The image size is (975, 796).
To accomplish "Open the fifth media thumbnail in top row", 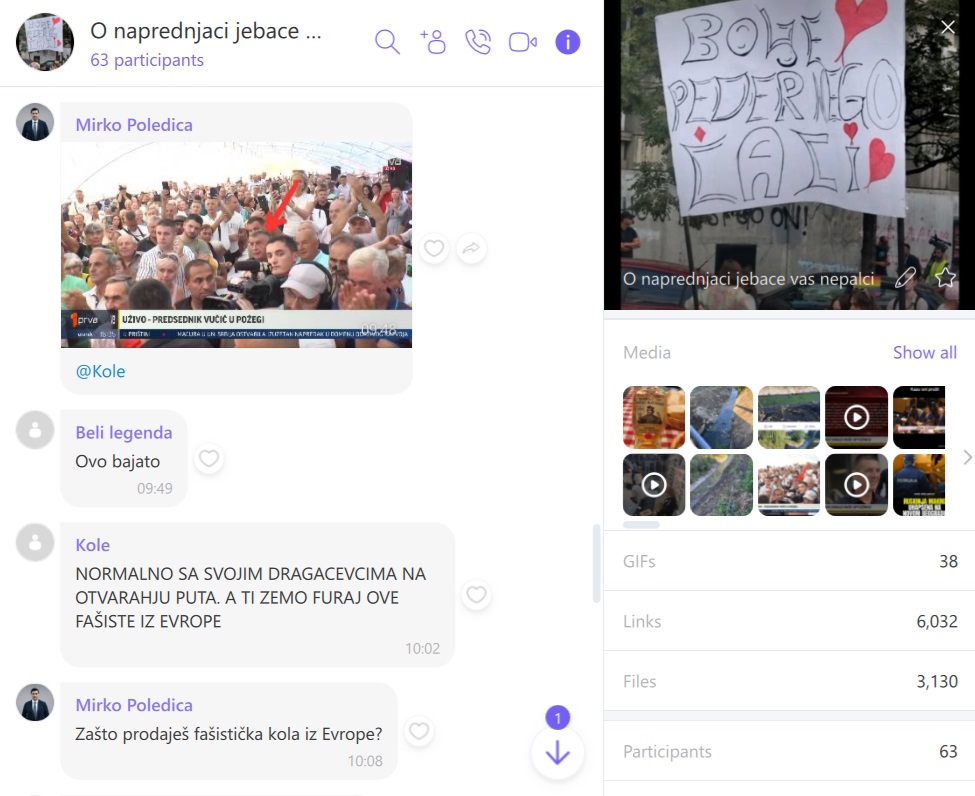I will tap(919, 417).
